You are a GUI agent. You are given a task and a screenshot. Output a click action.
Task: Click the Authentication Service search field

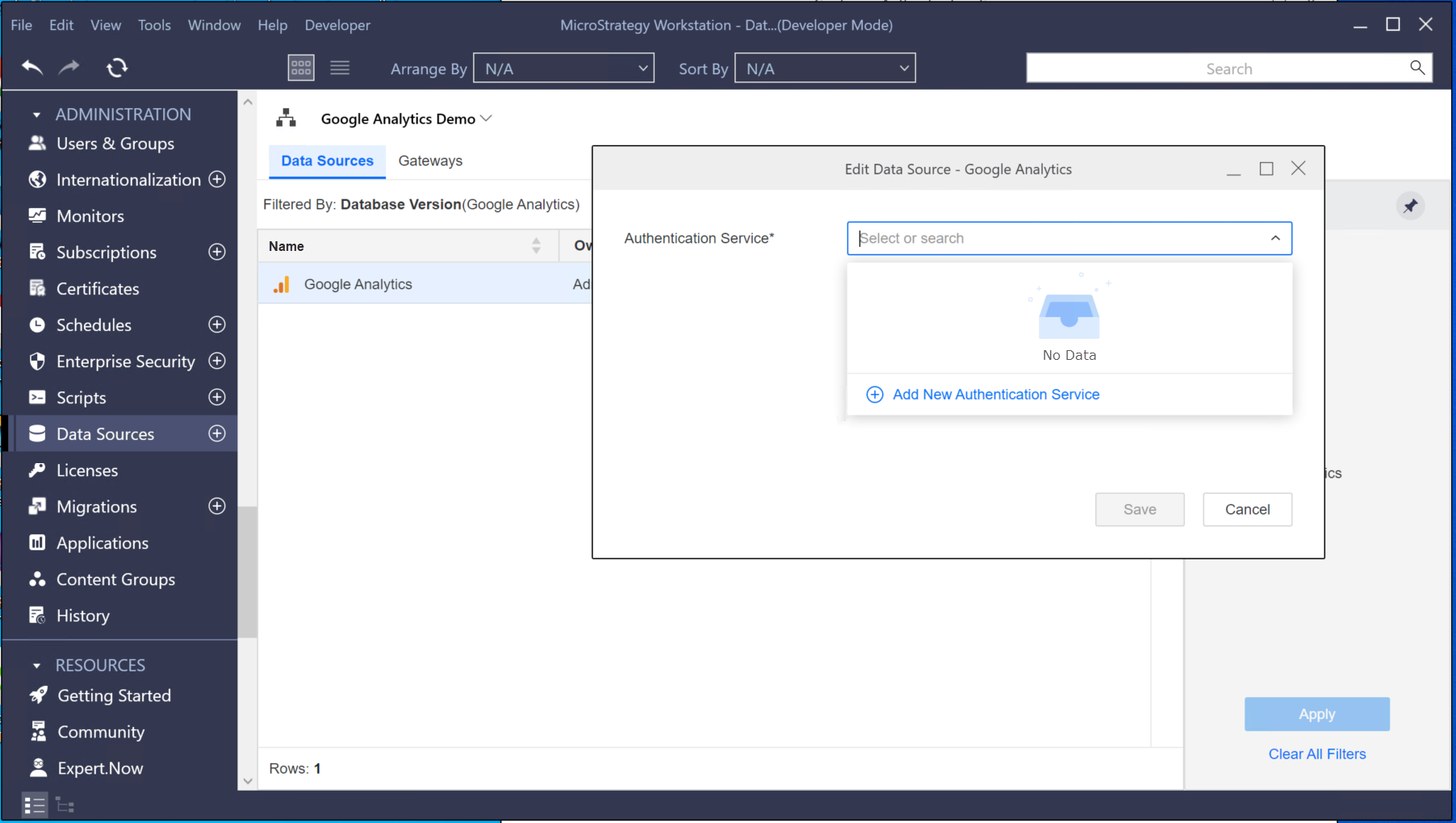[1057, 238]
